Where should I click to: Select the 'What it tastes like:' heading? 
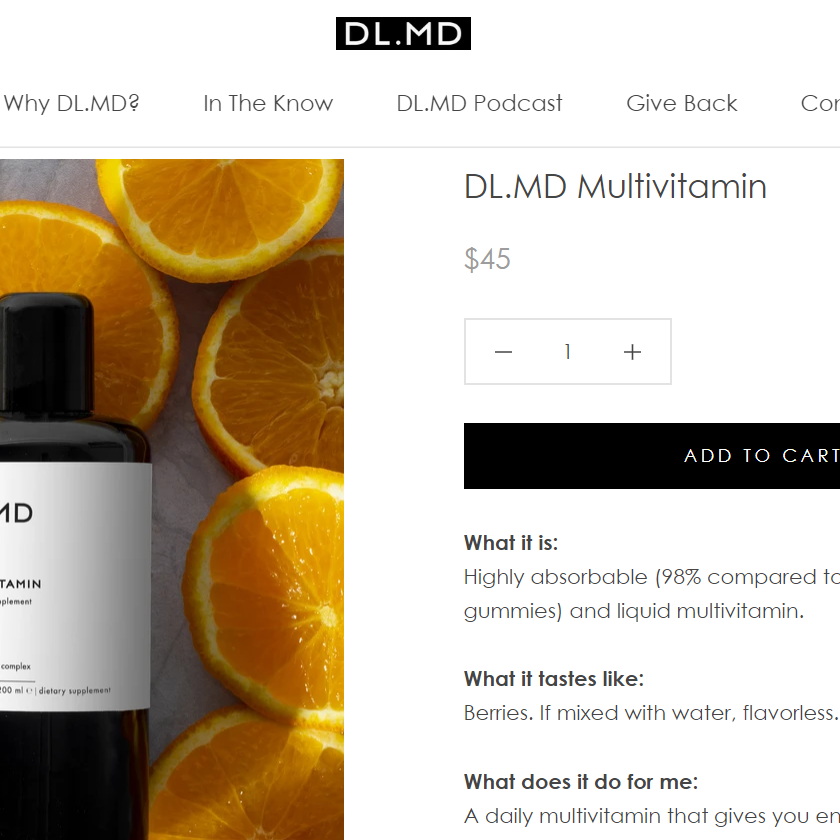[553, 679]
